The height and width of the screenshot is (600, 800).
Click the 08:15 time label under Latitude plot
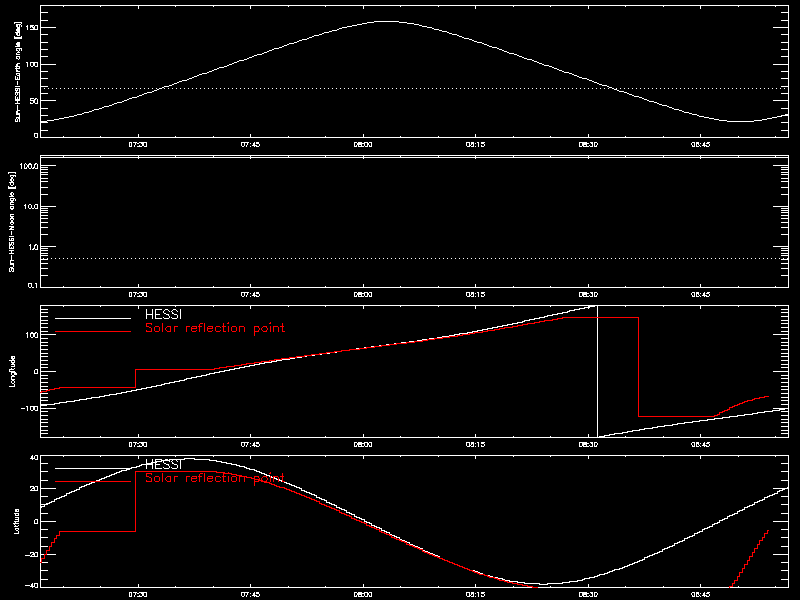(x=476, y=595)
